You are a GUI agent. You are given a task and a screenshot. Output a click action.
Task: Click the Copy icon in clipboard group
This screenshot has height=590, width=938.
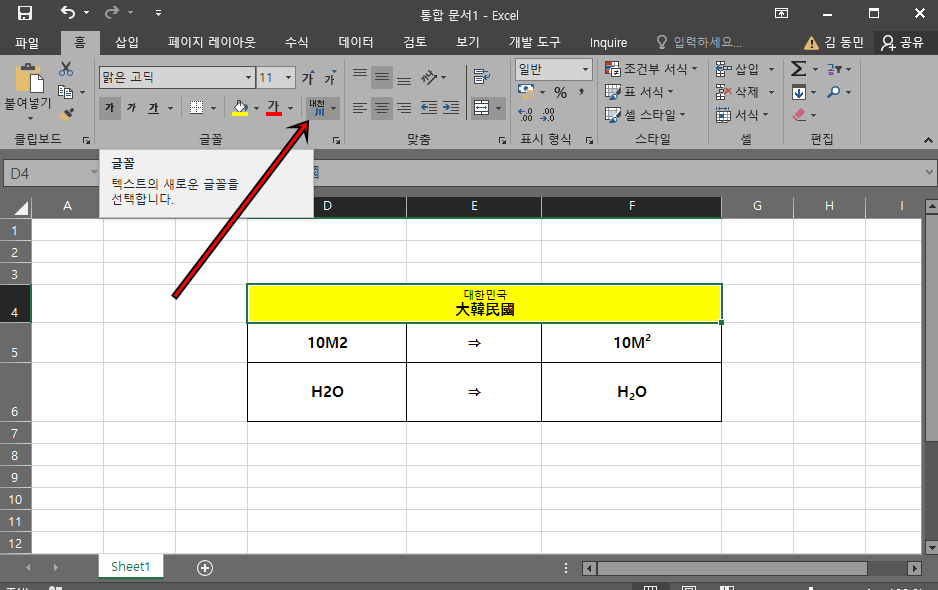tap(65, 92)
